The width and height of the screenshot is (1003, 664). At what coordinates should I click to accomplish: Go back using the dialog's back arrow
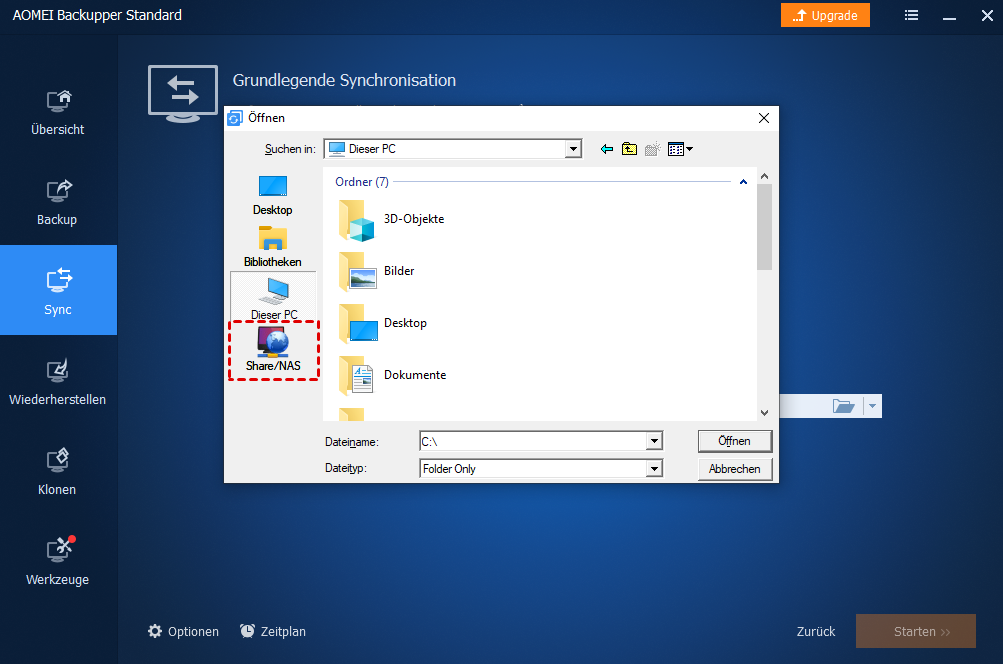[606, 149]
